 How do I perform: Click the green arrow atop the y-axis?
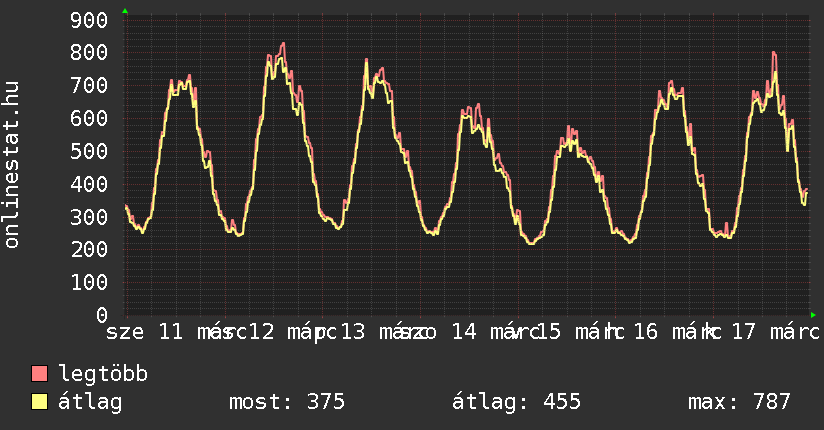point(125,11)
